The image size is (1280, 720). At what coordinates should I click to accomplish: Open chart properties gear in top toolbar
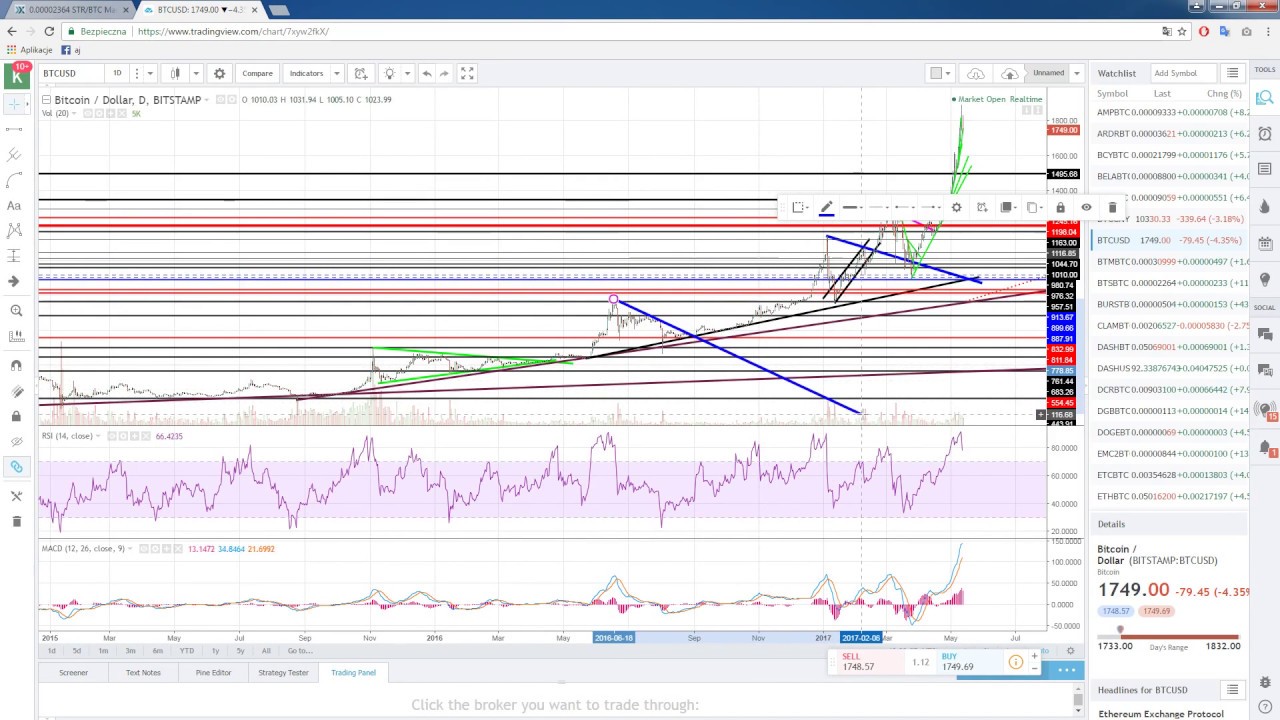[x=220, y=73]
